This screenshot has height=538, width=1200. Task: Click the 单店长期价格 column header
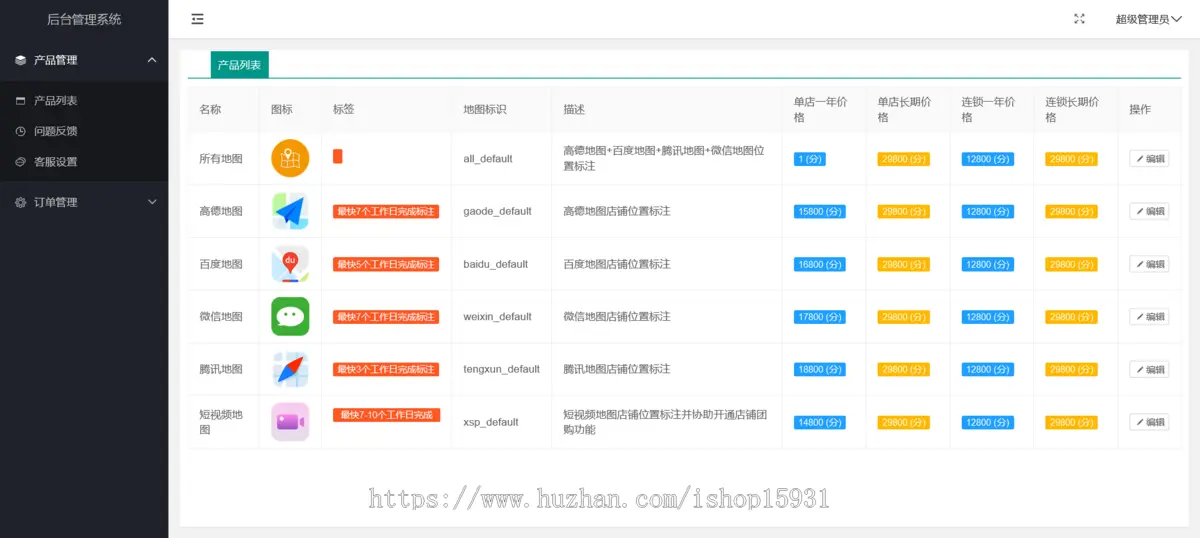904,109
